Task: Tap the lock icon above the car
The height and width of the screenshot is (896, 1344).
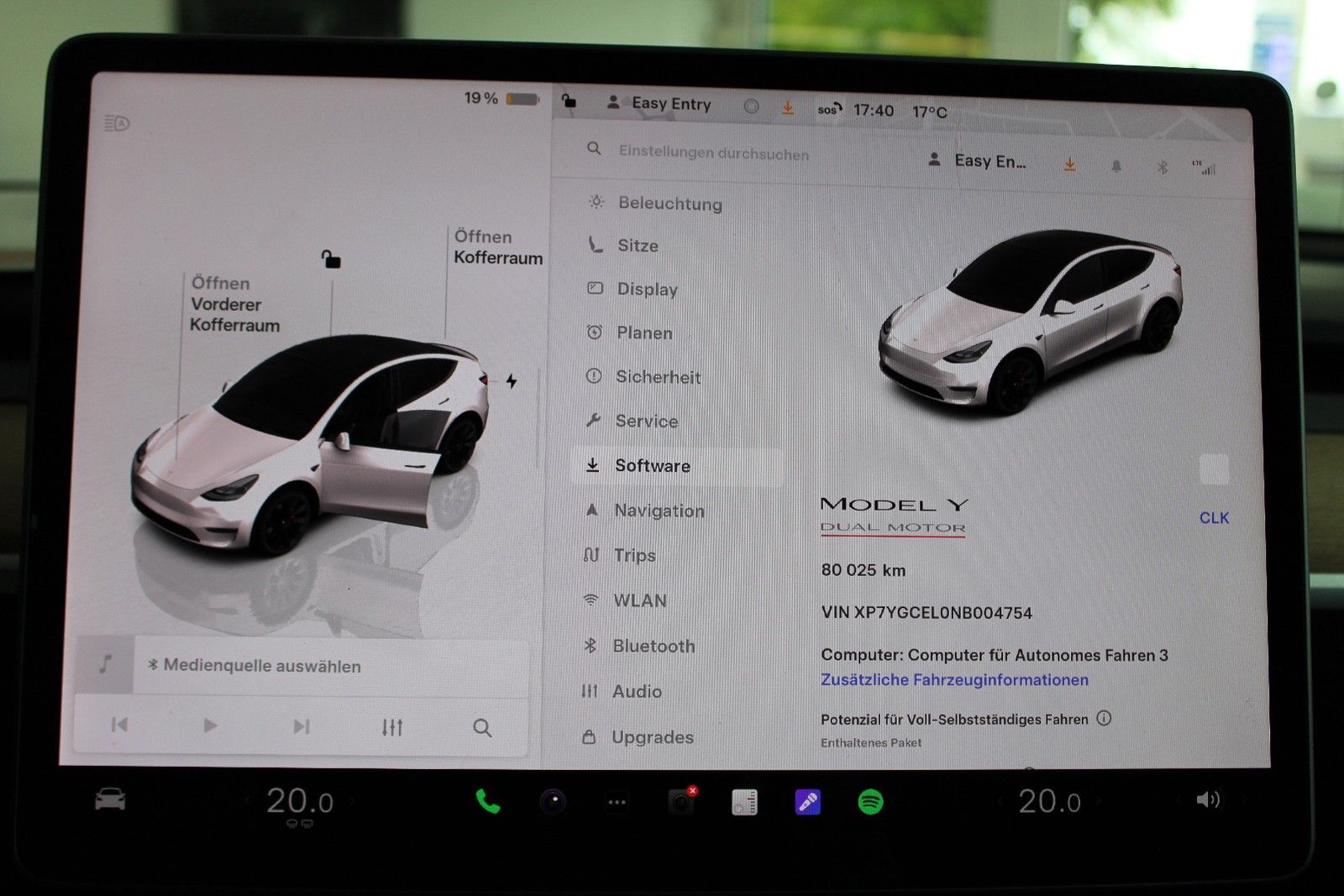Action: click(331, 259)
